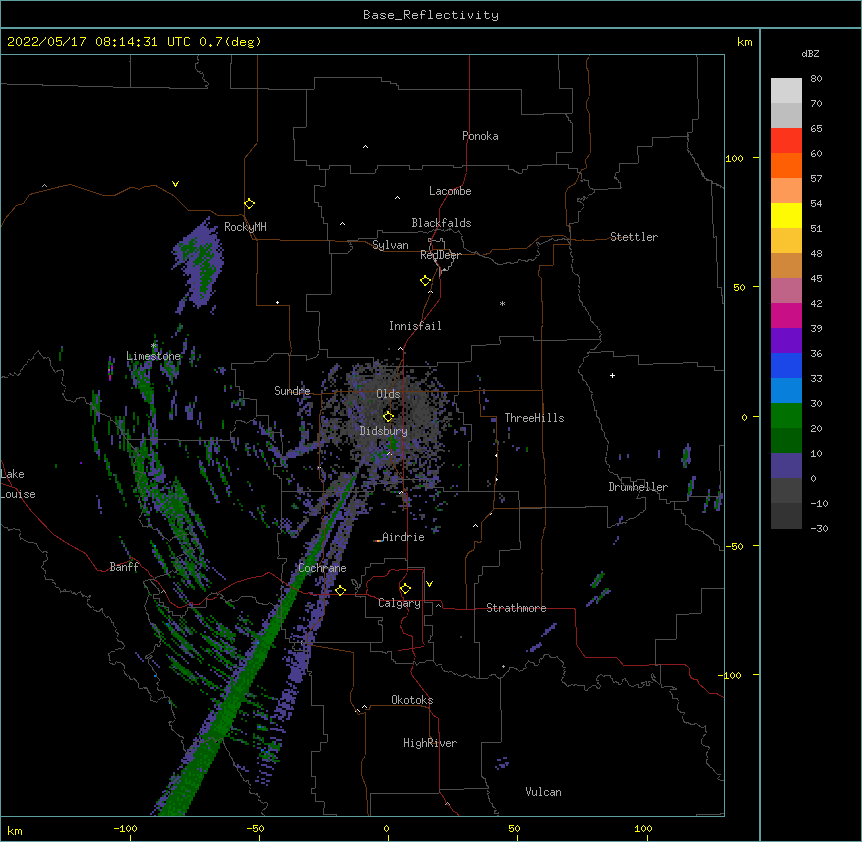Click the Vulcan town label

pos(543,792)
